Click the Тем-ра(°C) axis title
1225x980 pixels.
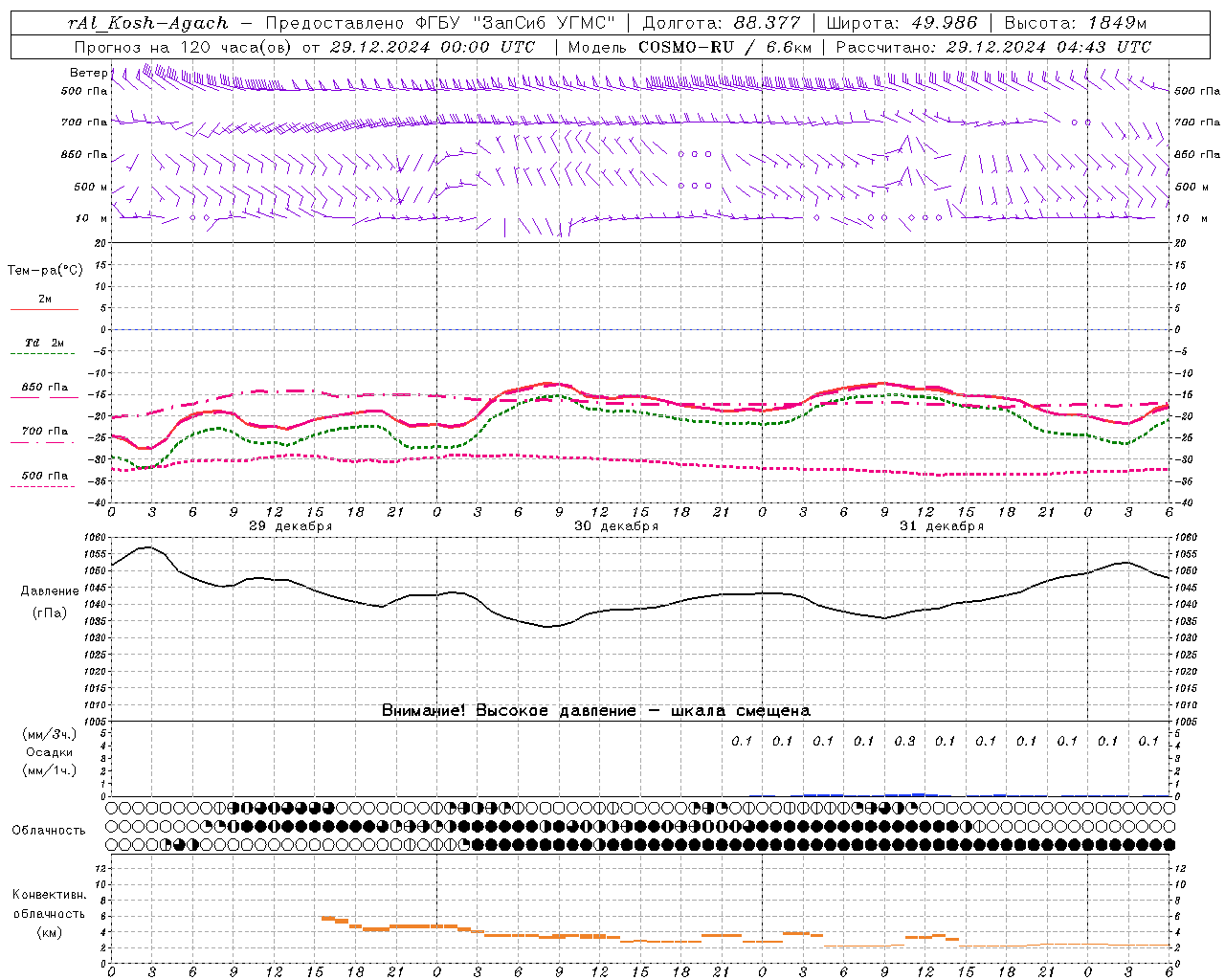pos(45,271)
